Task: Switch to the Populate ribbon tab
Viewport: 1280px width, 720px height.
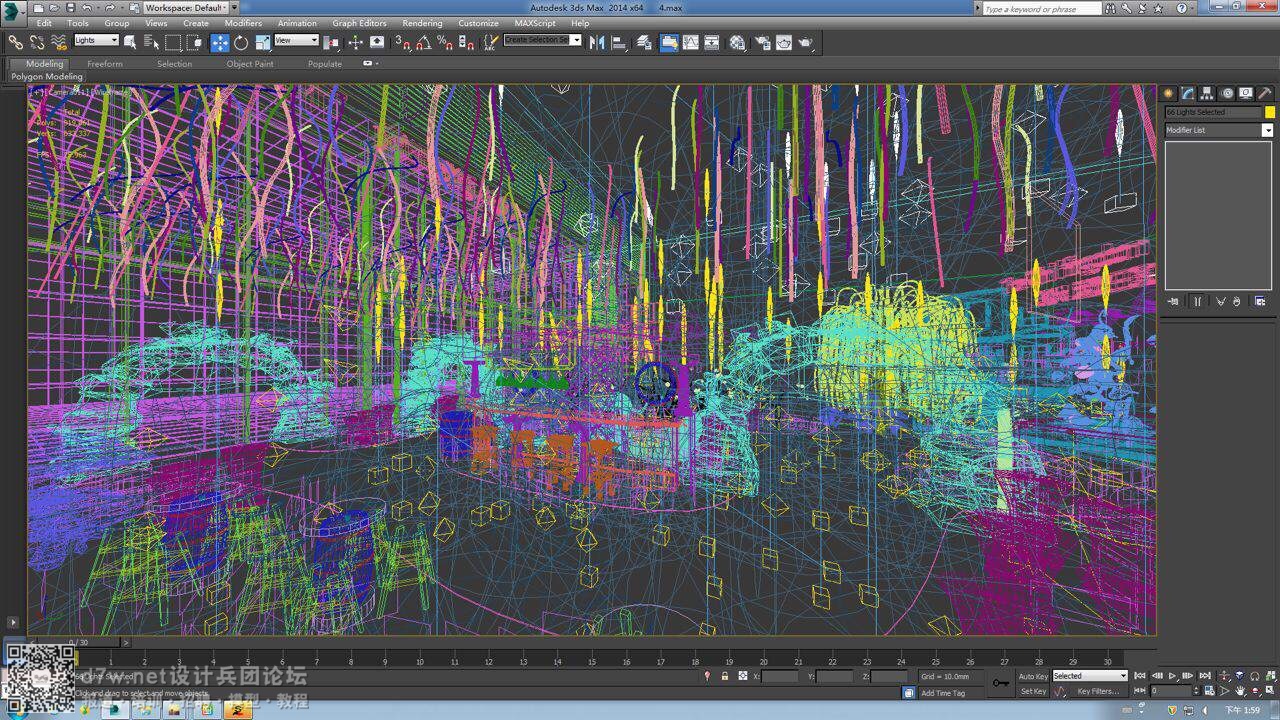Action: pos(325,64)
